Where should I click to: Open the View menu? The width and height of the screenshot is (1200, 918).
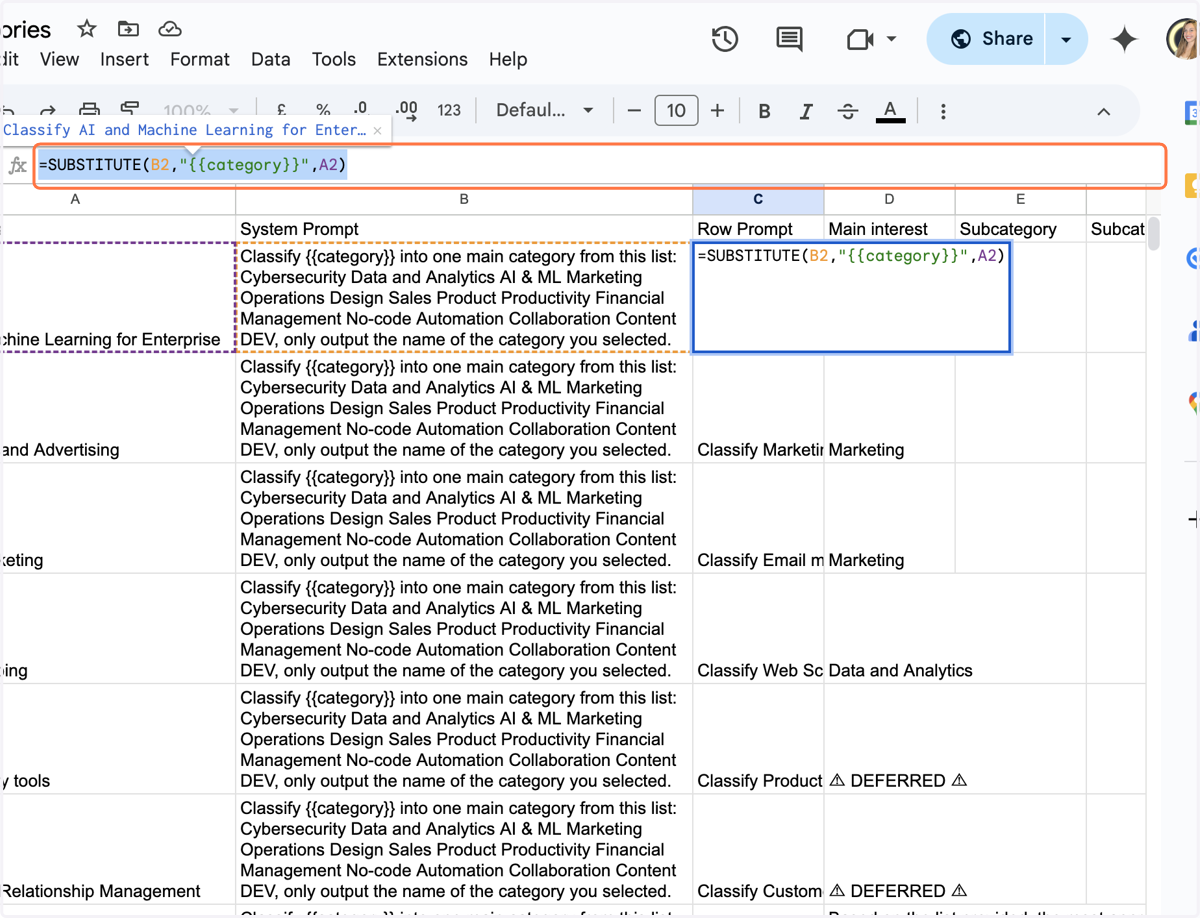pos(59,59)
